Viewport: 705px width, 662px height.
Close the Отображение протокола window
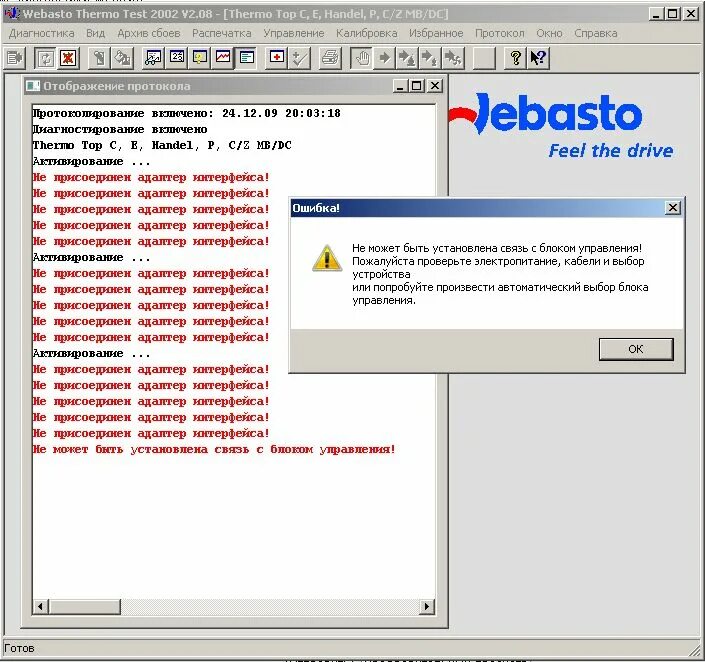tap(434, 85)
